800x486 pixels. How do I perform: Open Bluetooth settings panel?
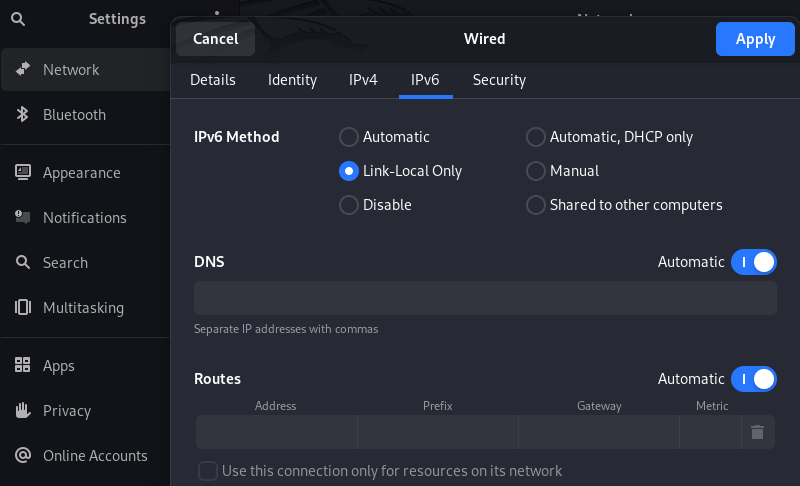tap(86, 115)
